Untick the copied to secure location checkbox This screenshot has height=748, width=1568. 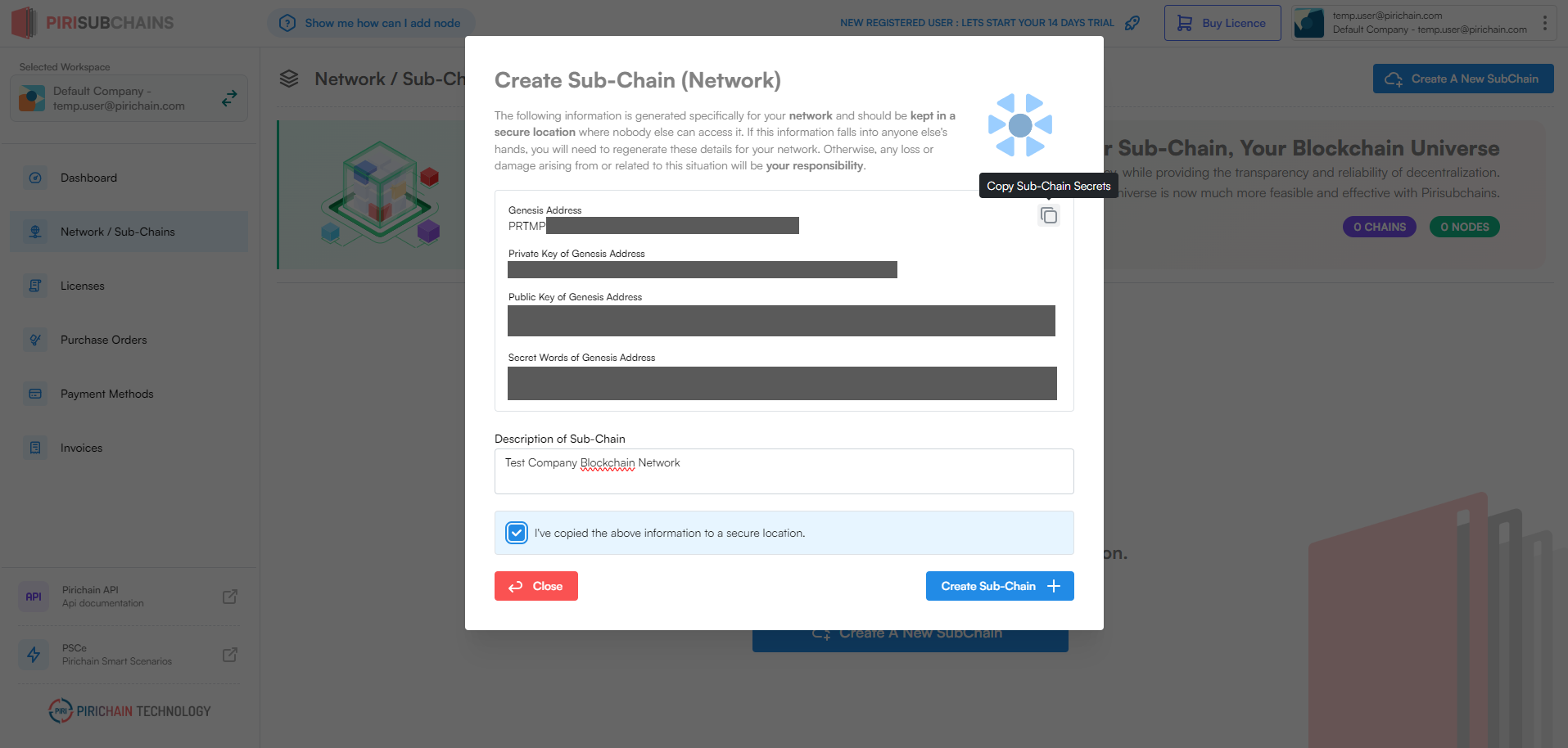pos(517,533)
